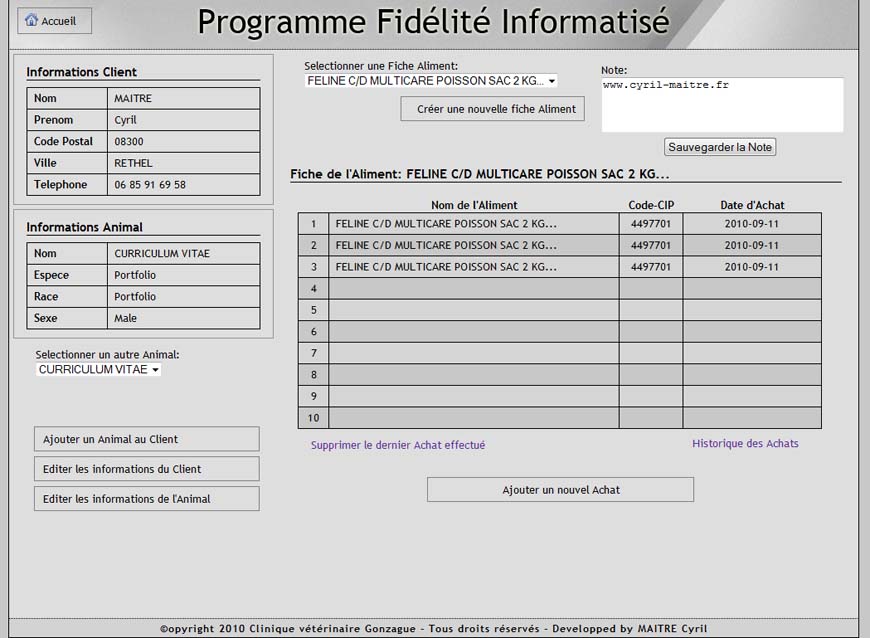Click 'Code Postal' label in client table
870x638 pixels.
[63, 141]
